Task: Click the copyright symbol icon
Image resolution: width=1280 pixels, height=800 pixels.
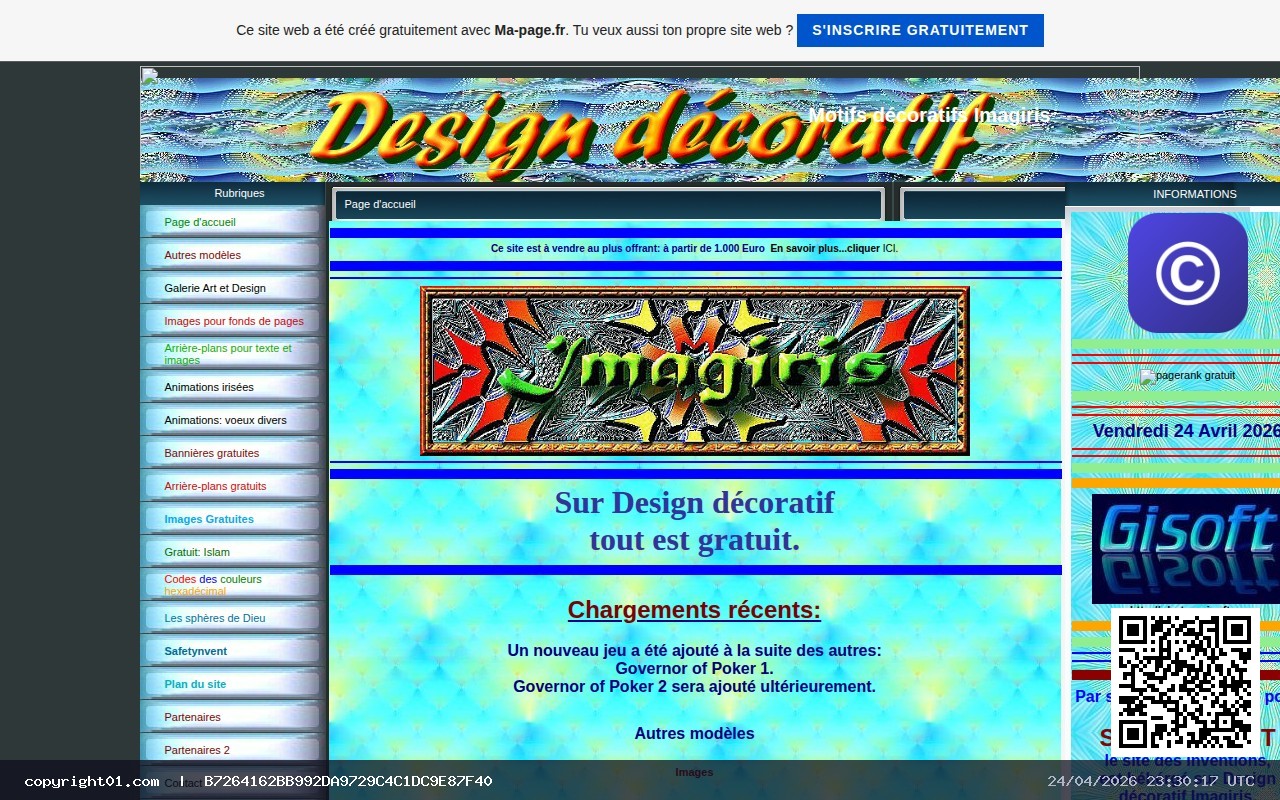Action: (1188, 273)
